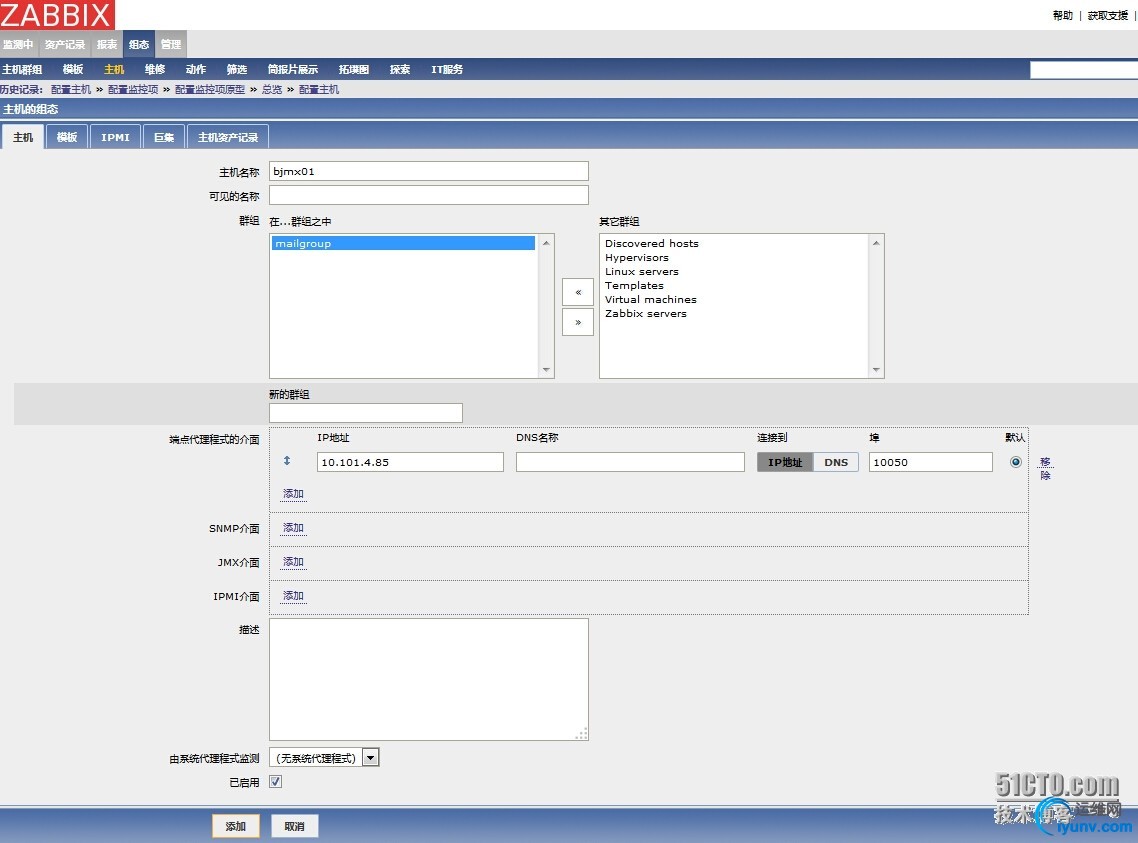Focus the DNS名称 input field
Viewport: 1138px width, 843px height.
click(630, 462)
